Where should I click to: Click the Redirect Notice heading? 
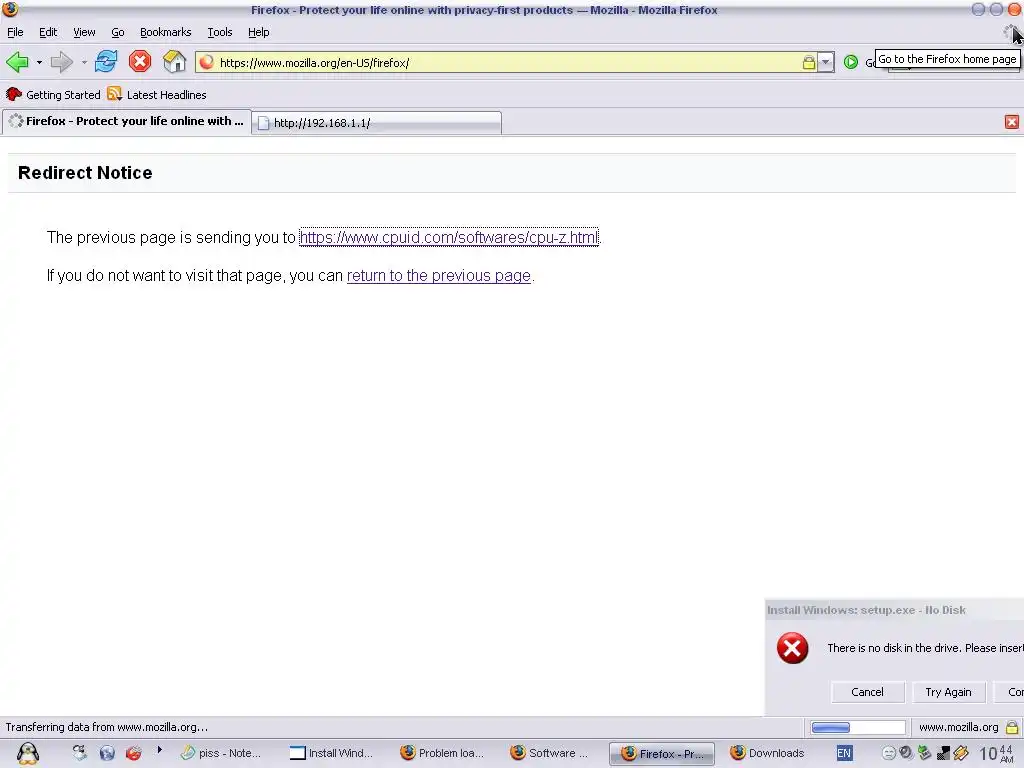85,172
